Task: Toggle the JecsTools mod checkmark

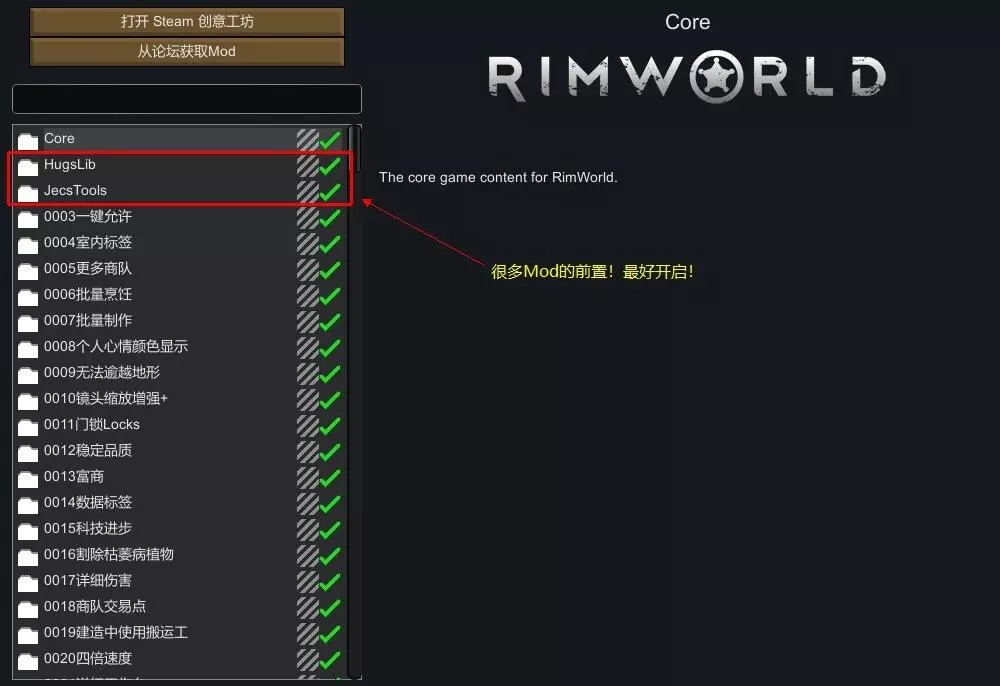Action: click(x=330, y=192)
